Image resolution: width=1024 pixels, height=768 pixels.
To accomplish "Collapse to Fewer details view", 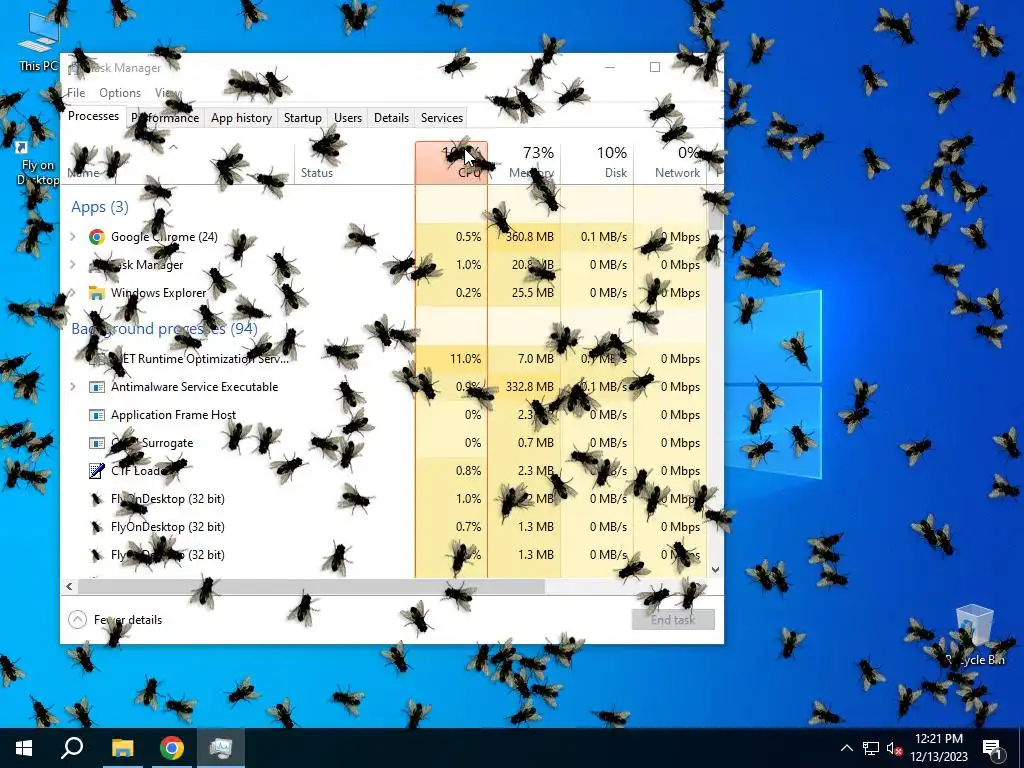I will click(x=116, y=620).
